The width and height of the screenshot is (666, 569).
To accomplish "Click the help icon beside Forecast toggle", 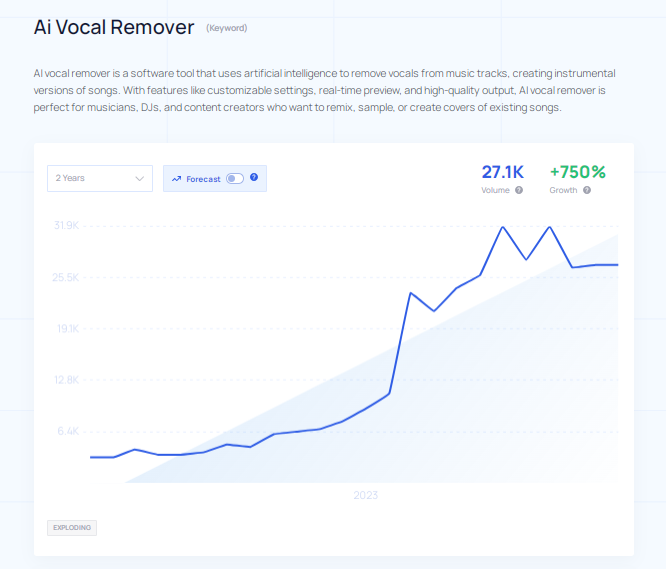I will point(254,178).
